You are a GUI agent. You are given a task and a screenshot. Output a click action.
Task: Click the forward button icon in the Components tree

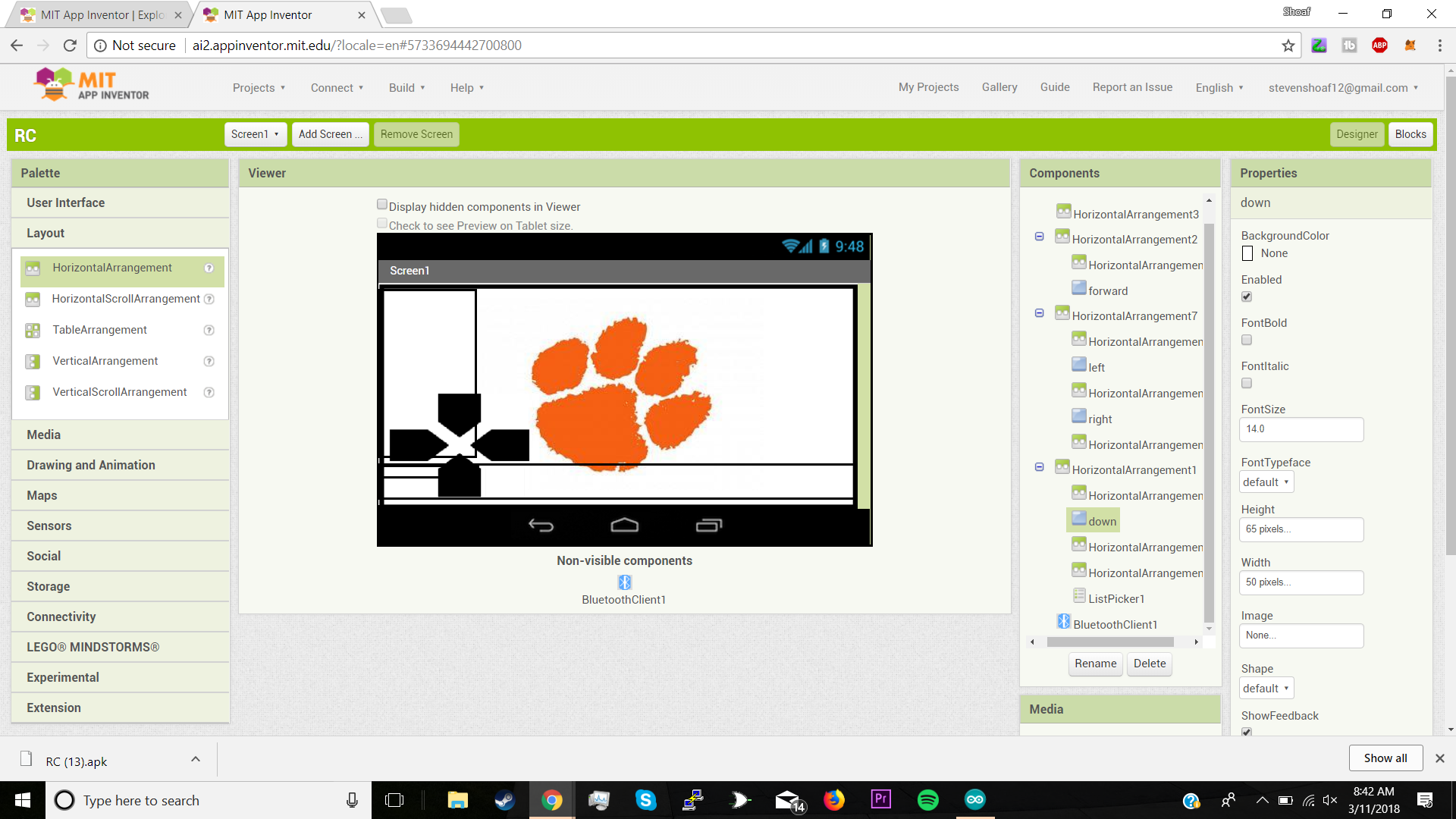click(x=1079, y=289)
